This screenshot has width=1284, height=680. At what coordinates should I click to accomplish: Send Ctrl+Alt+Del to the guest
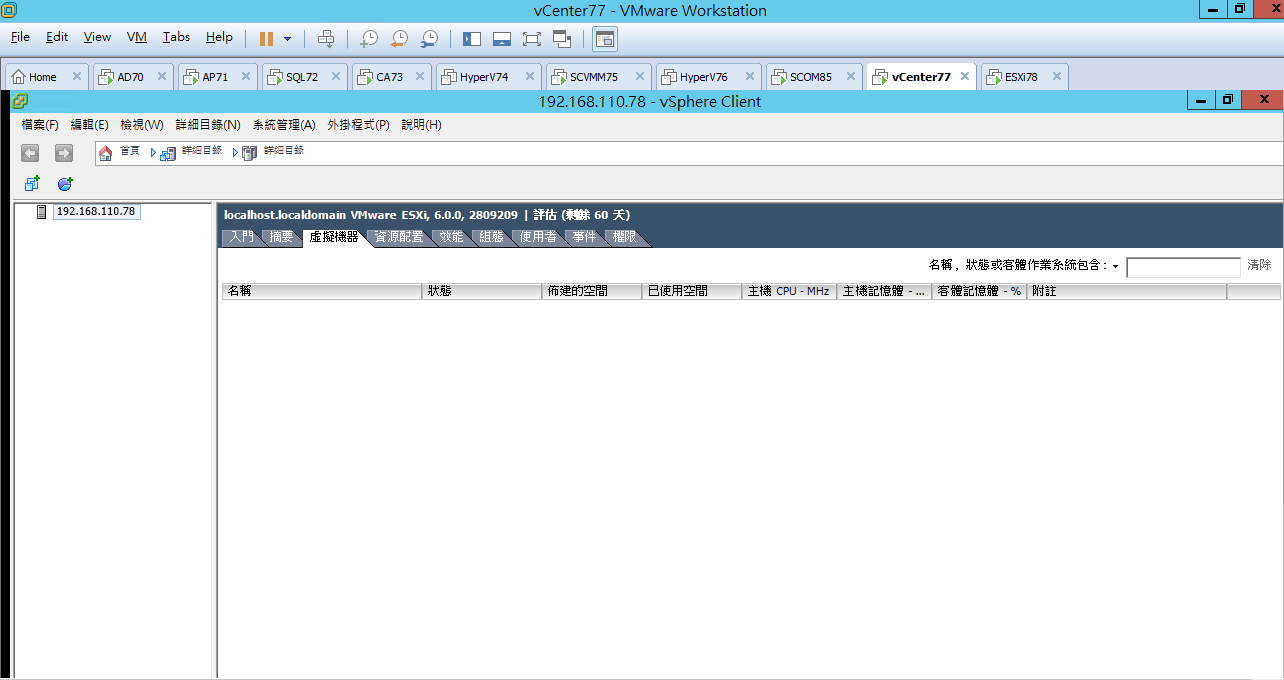(326, 39)
